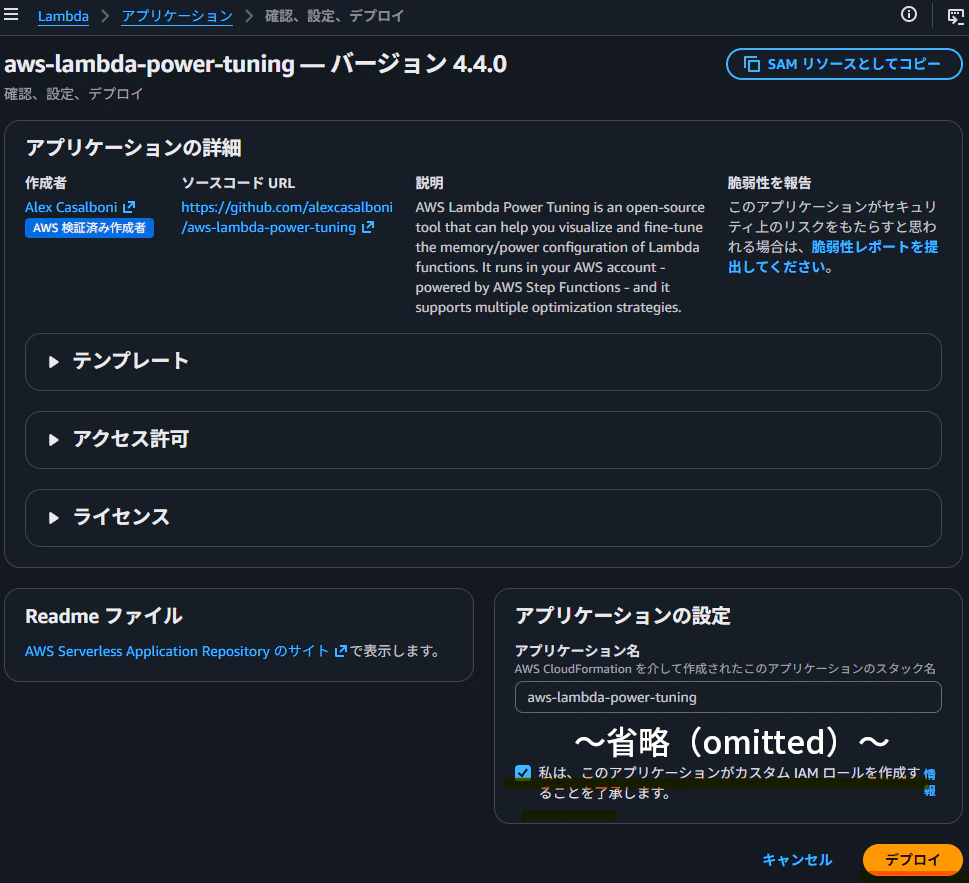The width and height of the screenshot is (969, 883).
Task: Open the hamburger navigation menu
Action: click(x=11, y=14)
